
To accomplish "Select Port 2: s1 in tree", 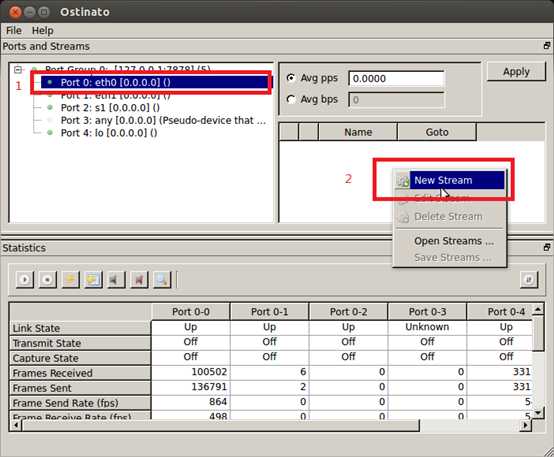I will [110, 107].
